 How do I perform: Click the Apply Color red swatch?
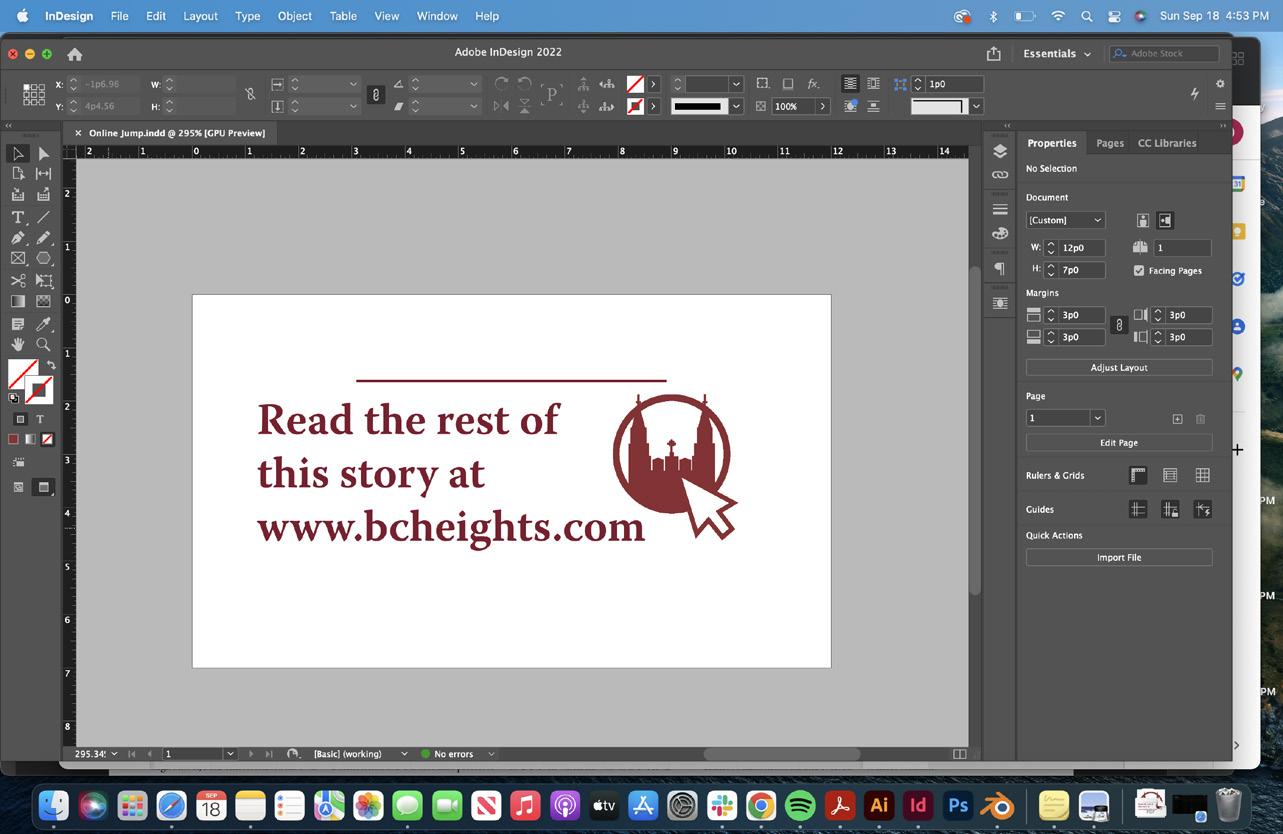(x=14, y=439)
